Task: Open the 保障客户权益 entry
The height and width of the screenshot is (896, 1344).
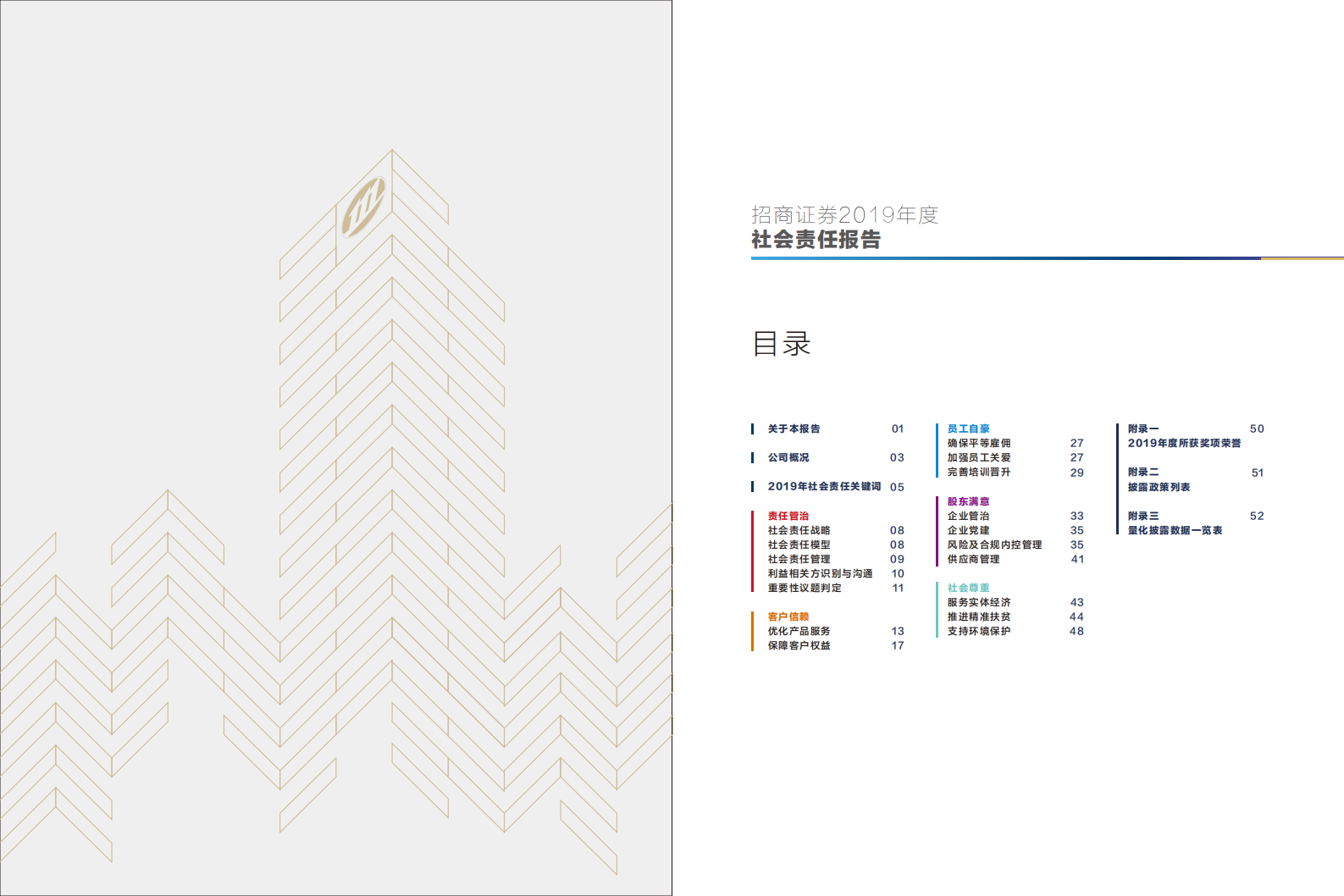Action: (x=799, y=645)
